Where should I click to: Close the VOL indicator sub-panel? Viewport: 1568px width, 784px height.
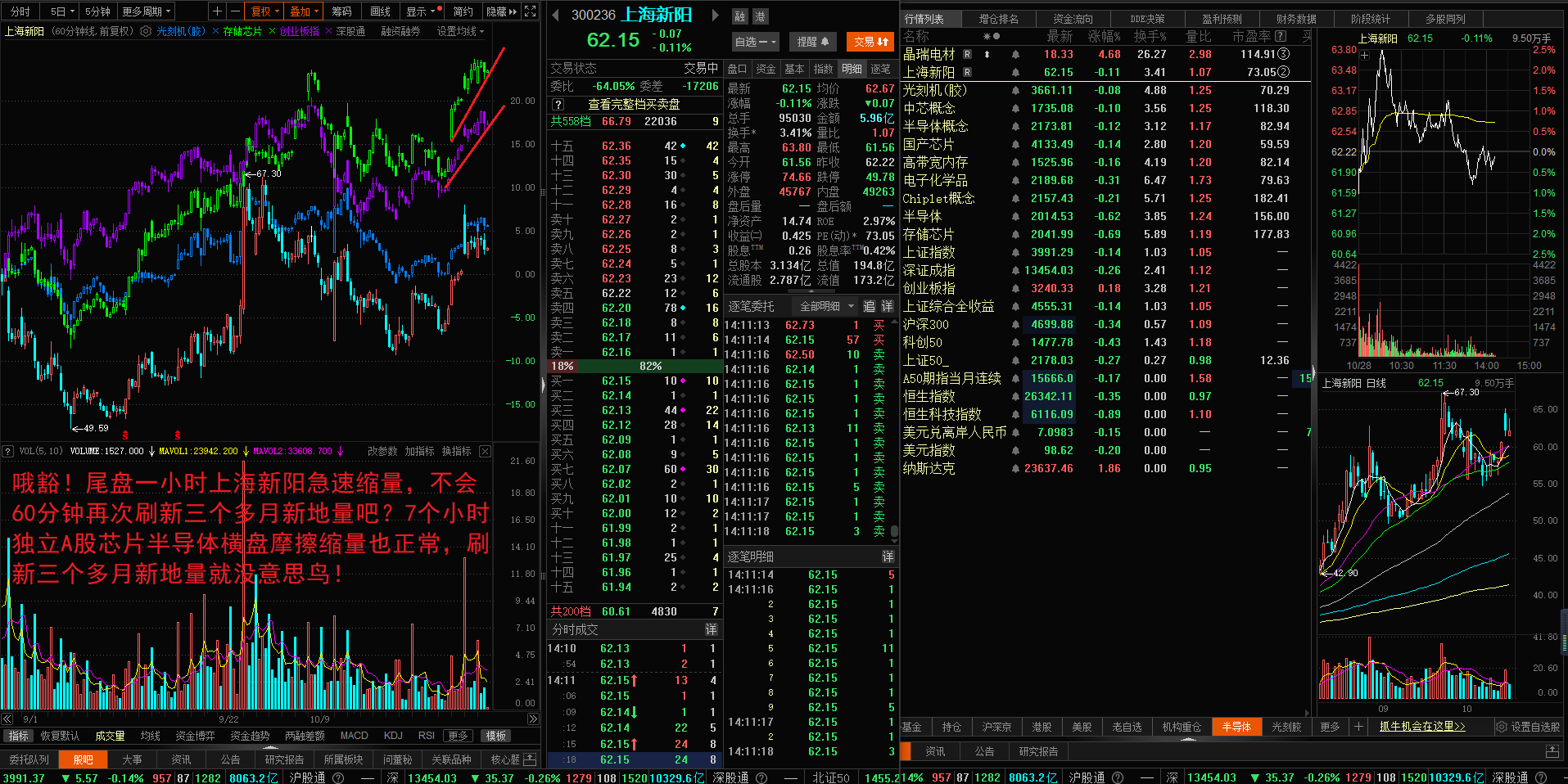pyautogui.click(x=485, y=451)
